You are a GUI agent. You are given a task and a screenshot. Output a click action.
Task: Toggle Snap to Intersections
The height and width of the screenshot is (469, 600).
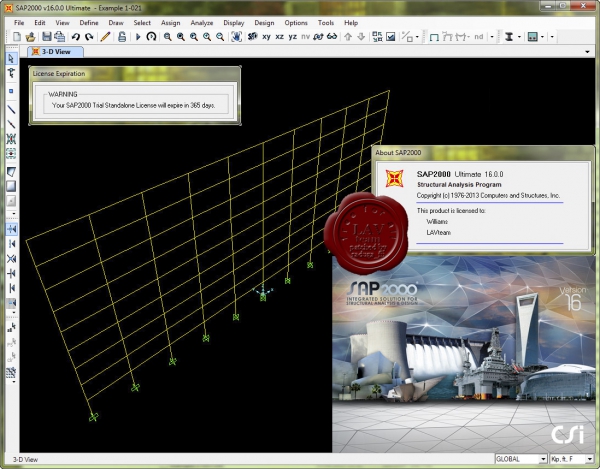click(x=11, y=259)
